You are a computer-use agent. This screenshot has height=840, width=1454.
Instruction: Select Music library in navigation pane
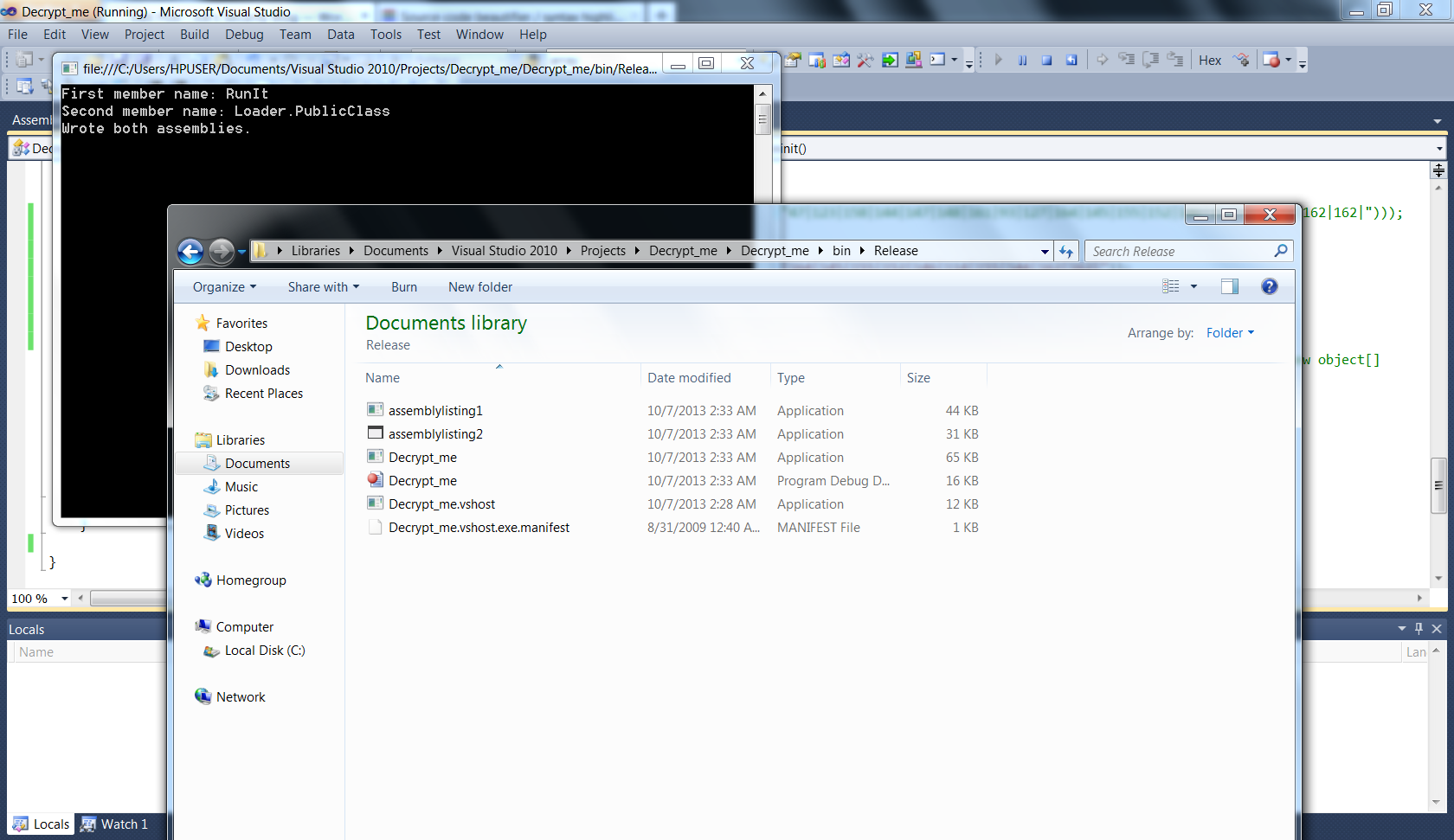click(x=241, y=487)
